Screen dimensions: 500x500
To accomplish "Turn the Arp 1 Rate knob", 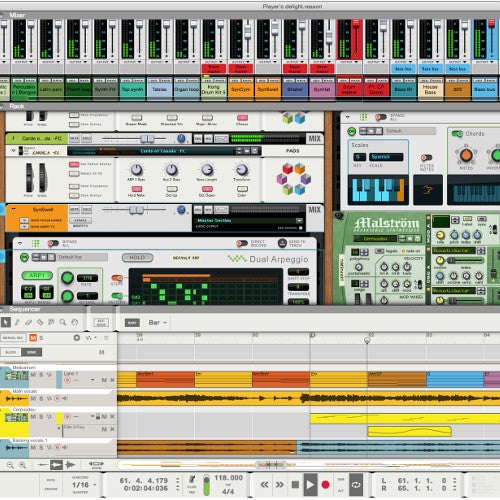I will (136, 170).
